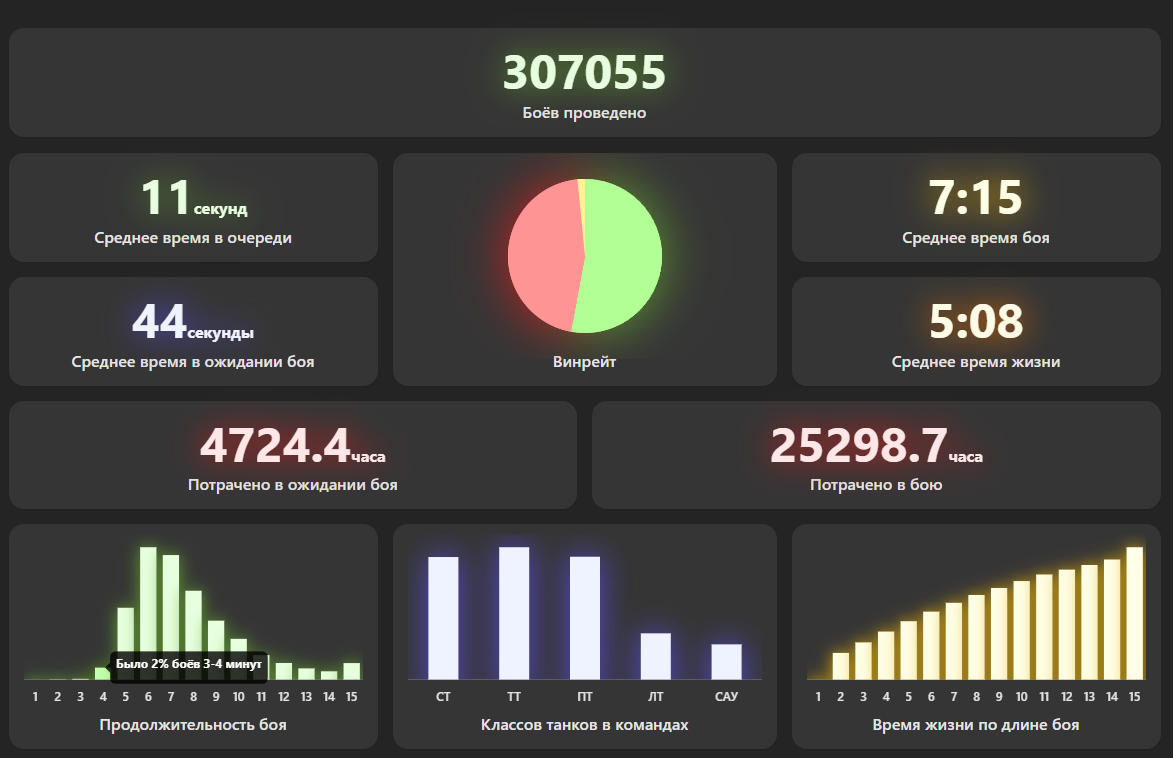Image resolution: width=1173 pixels, height=758 pixels.
Task: Click the ПТ tank class bar
Action: click(x=585, y=618)
